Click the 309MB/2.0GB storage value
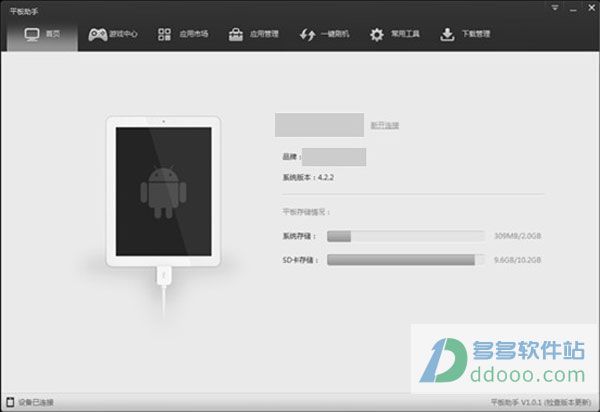This screenshot has width=600, height=412. (x=517, y=236)
